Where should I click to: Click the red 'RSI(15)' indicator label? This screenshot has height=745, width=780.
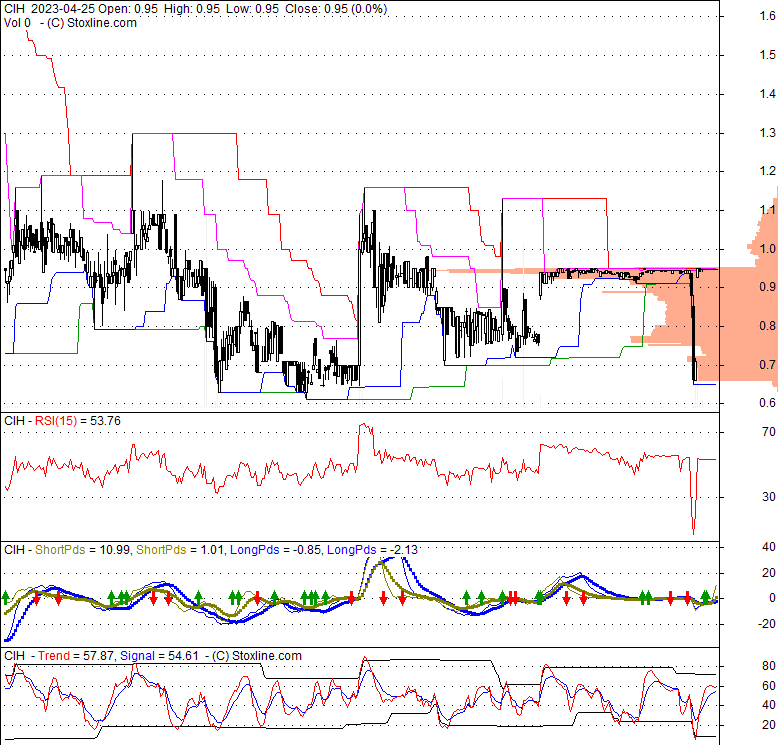[56, 421]
